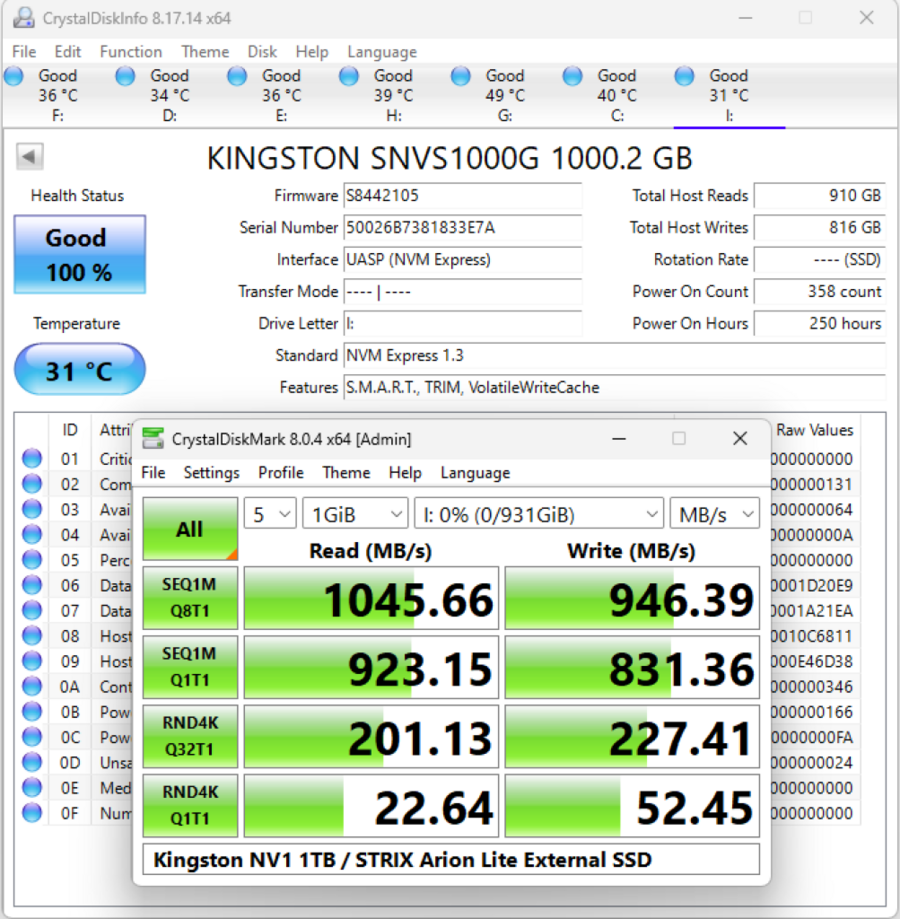Viewport: 900px width, 919px height.
Task: Click the Kingston NV1 1TB comment field
Action: click(x=451, y=859)
